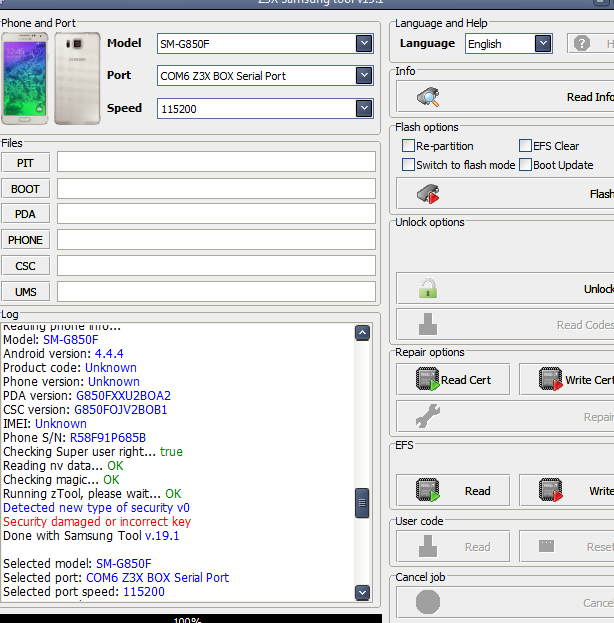
Task: Click the Write Cert chip icon
Action: [551, 379]
